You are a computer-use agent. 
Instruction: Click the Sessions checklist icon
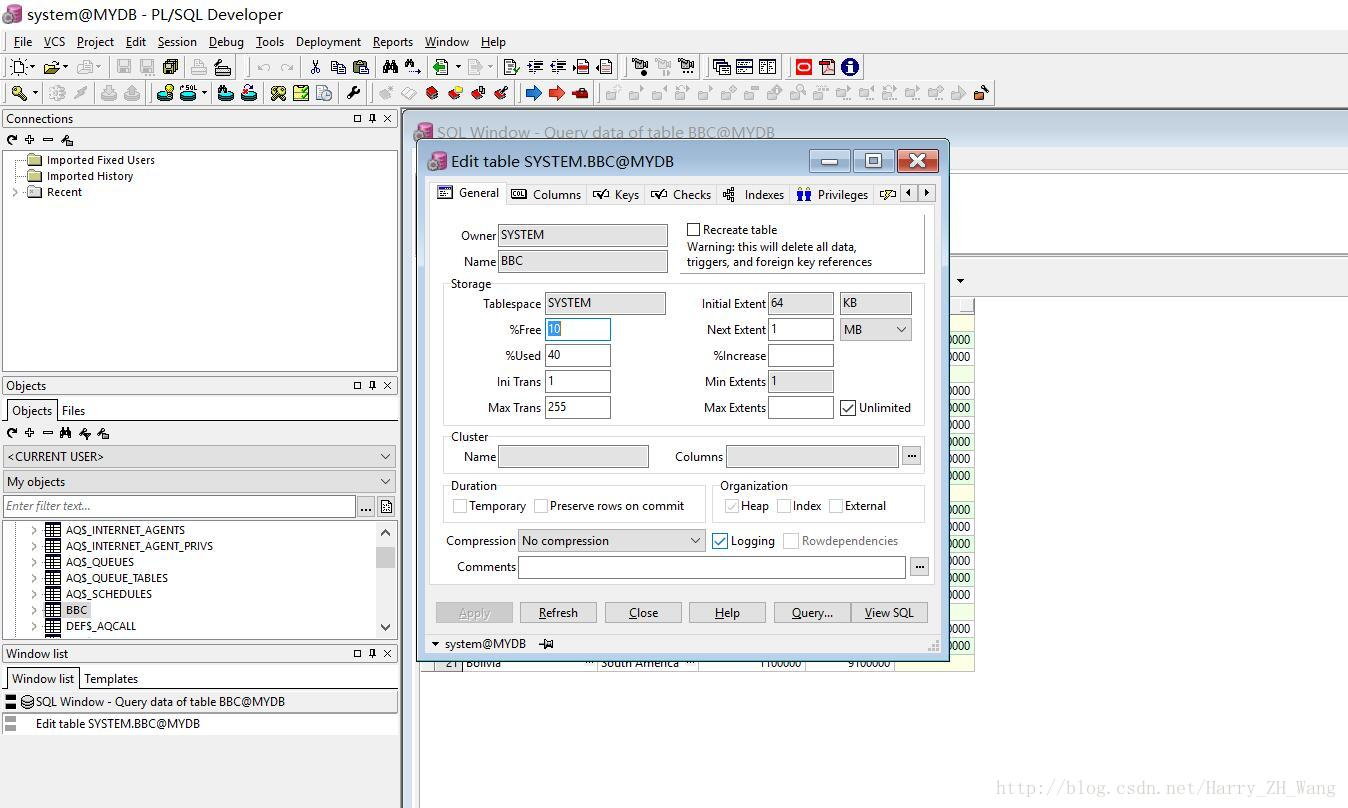(300, 93)
